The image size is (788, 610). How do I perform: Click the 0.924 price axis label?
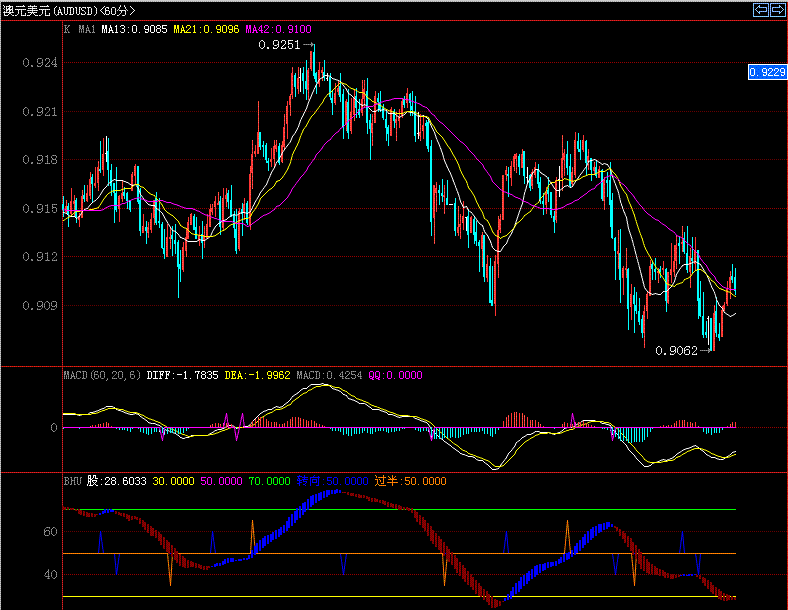coord(40,63)
